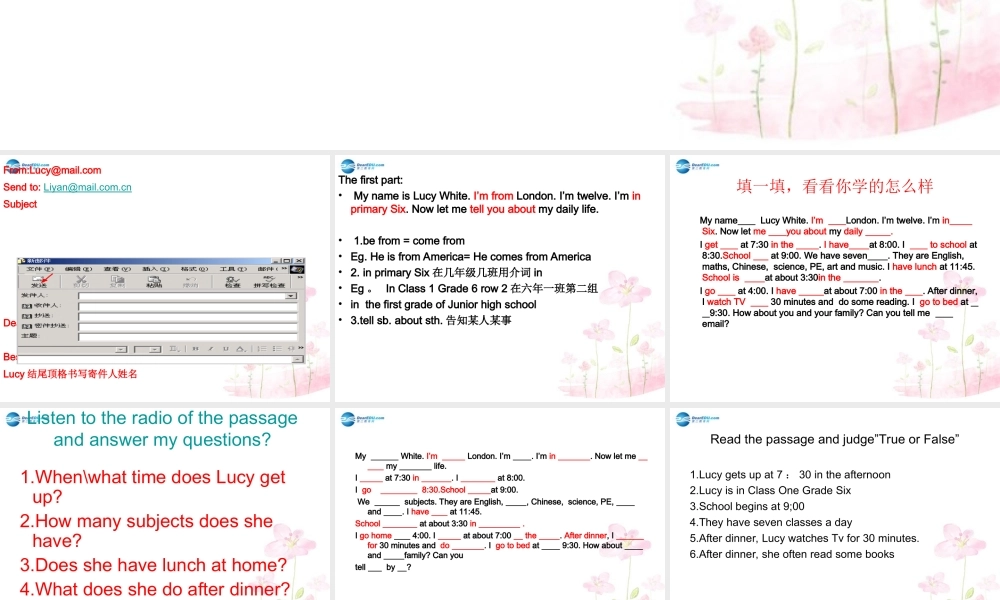Click question '2.How many subjects does she have?'
Screen dimensions: 1000x600
[146, 530]
